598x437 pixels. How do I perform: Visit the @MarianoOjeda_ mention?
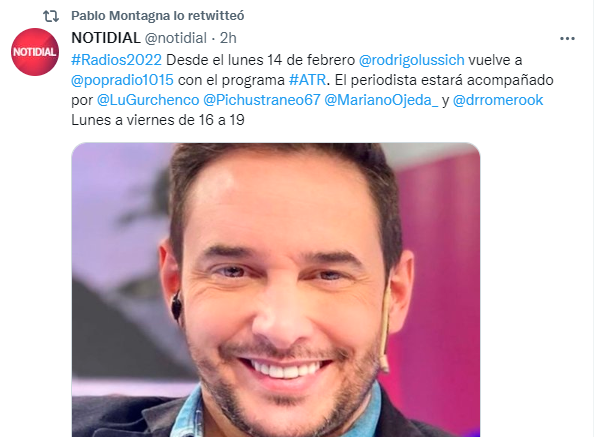click(381, 100)
